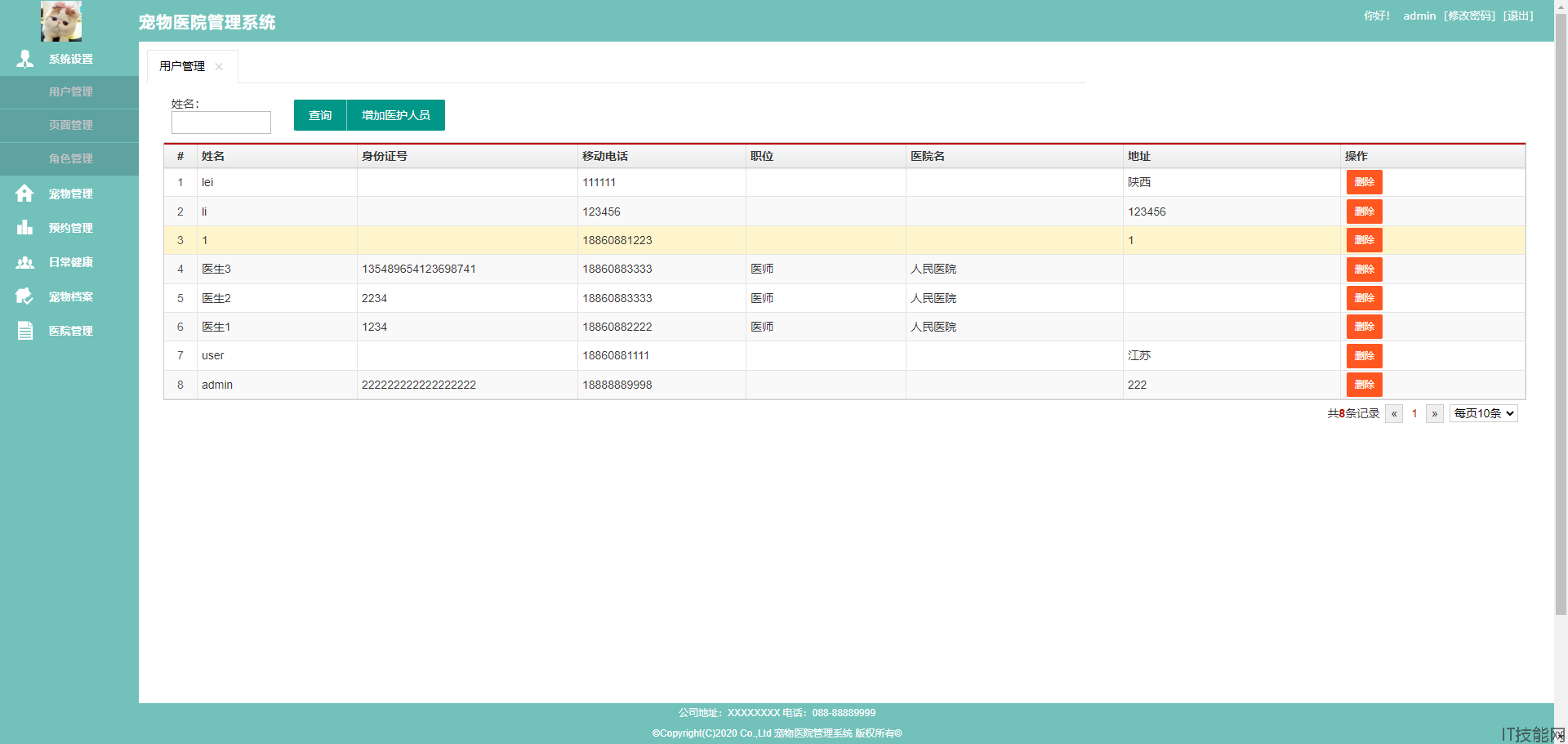Click the 查询 search button
Viewport: 1568px width, 744px height.
point(320,115)
